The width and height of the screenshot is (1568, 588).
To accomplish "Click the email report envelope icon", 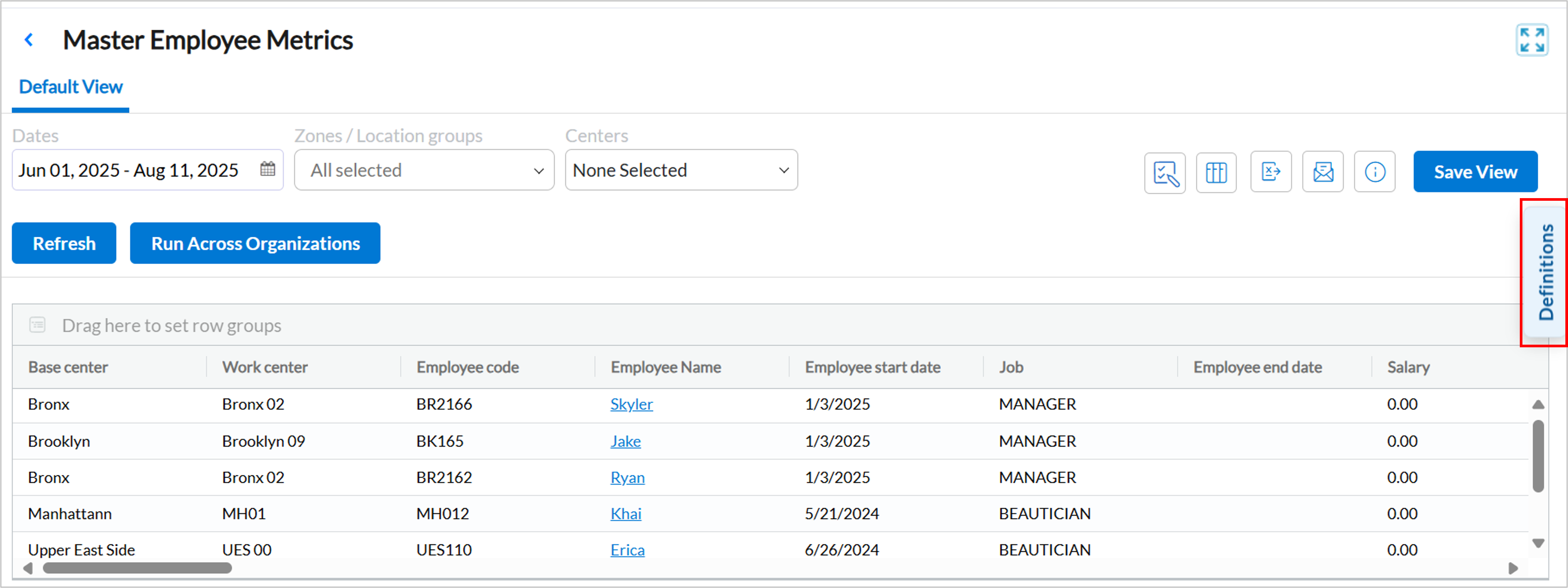I will coord(1323,172).
